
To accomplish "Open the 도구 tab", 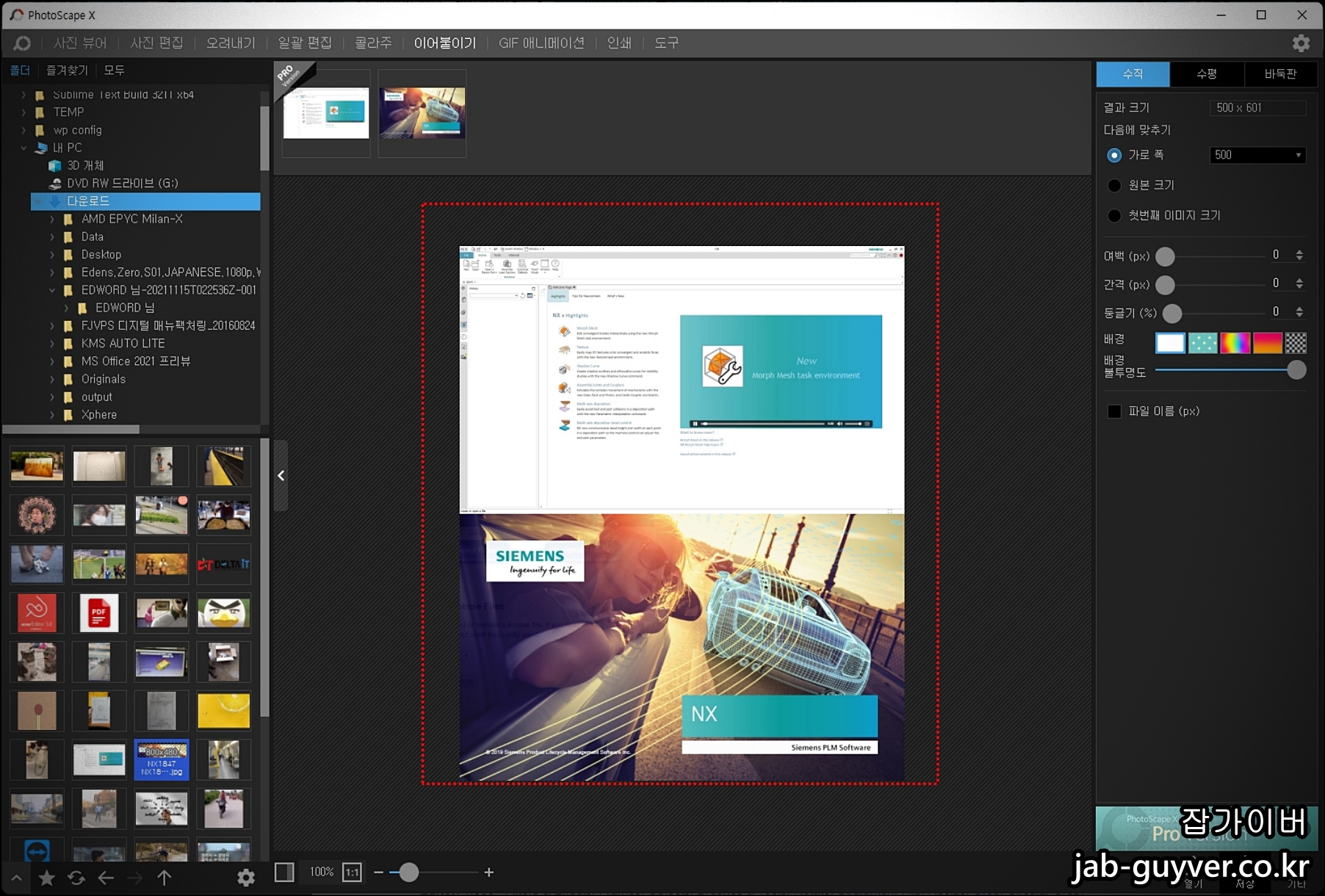I will [666, 43].
